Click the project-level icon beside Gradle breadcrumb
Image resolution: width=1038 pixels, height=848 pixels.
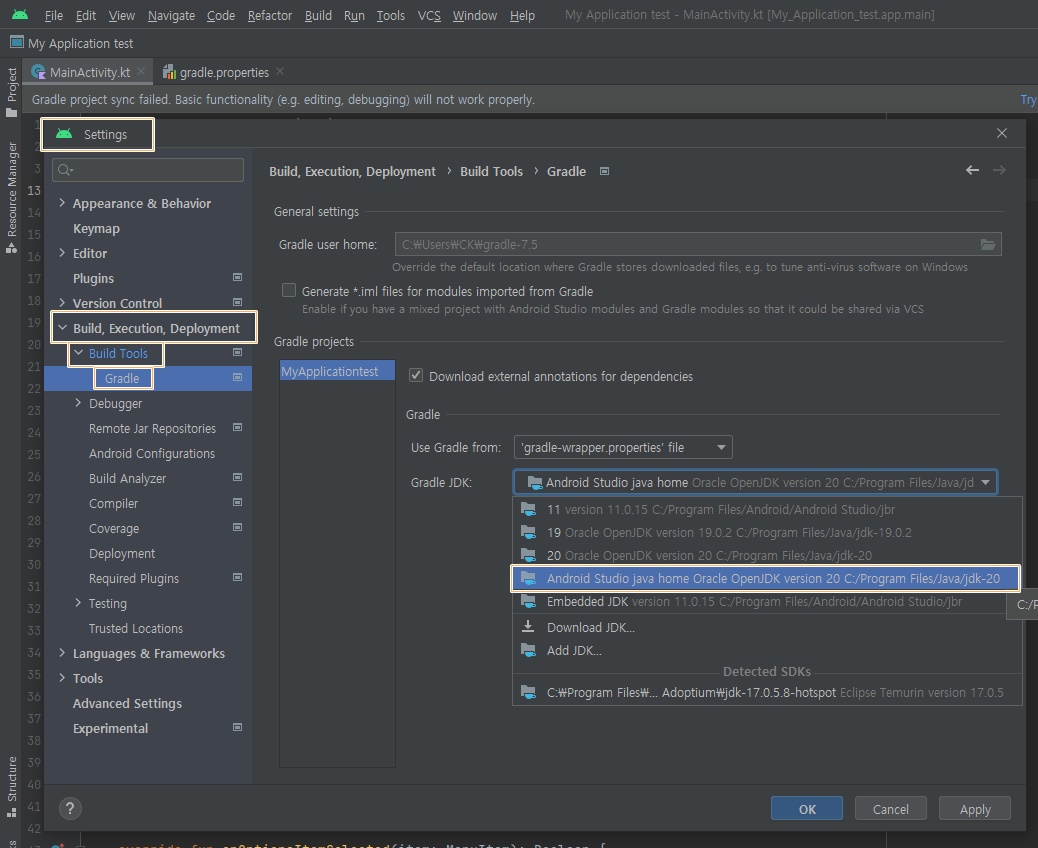tap(604, 171)
